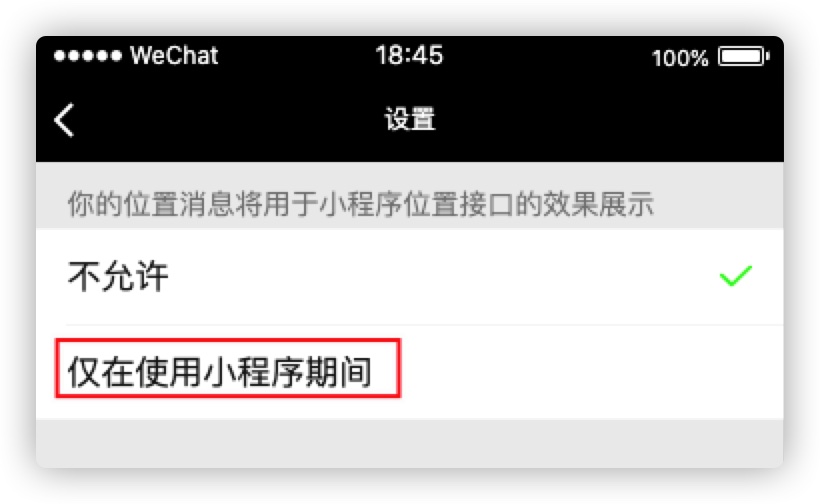Tap the battery icon in status bar
This screenshot has width=820, height=504.
click(744, 56)
